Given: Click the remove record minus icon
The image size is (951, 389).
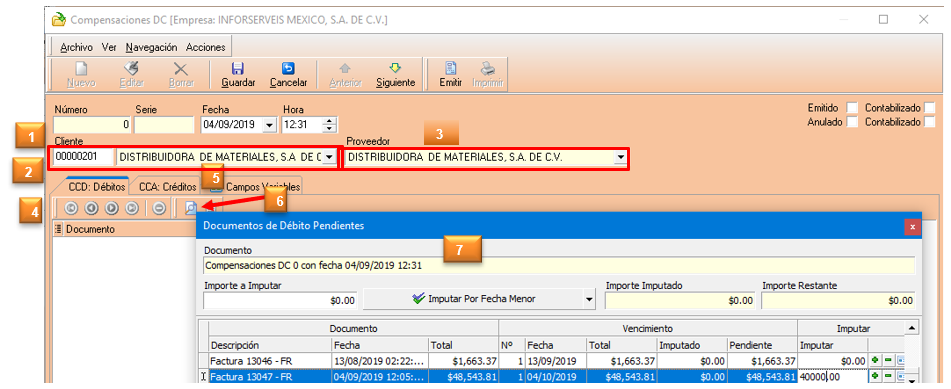Looking at the screenshot, I should coord(160,208).
